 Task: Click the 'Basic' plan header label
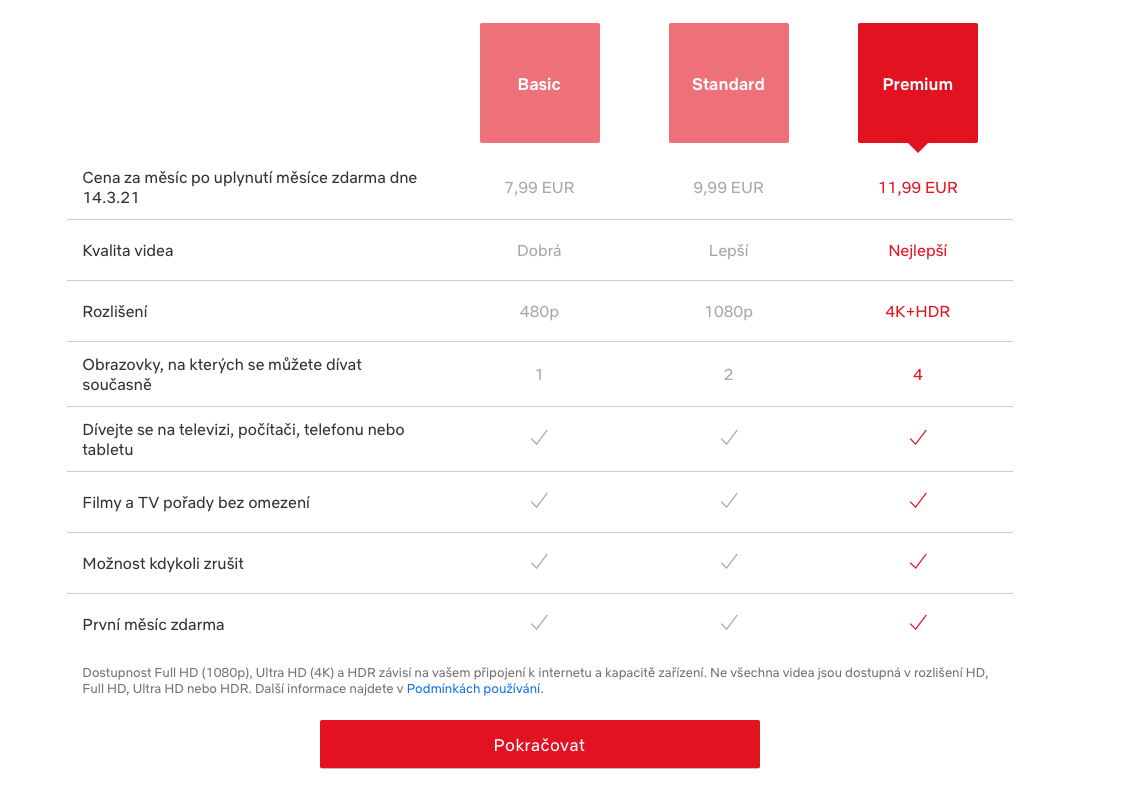[x=539, y=84]
